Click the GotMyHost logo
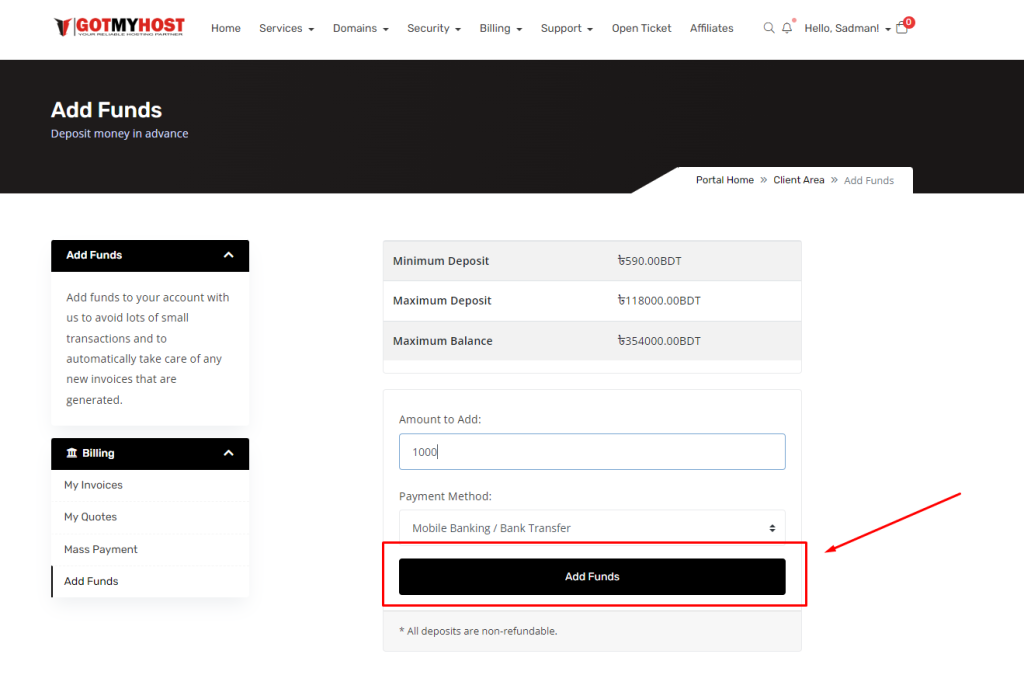1024x682 pixels. tap(119, 27)
